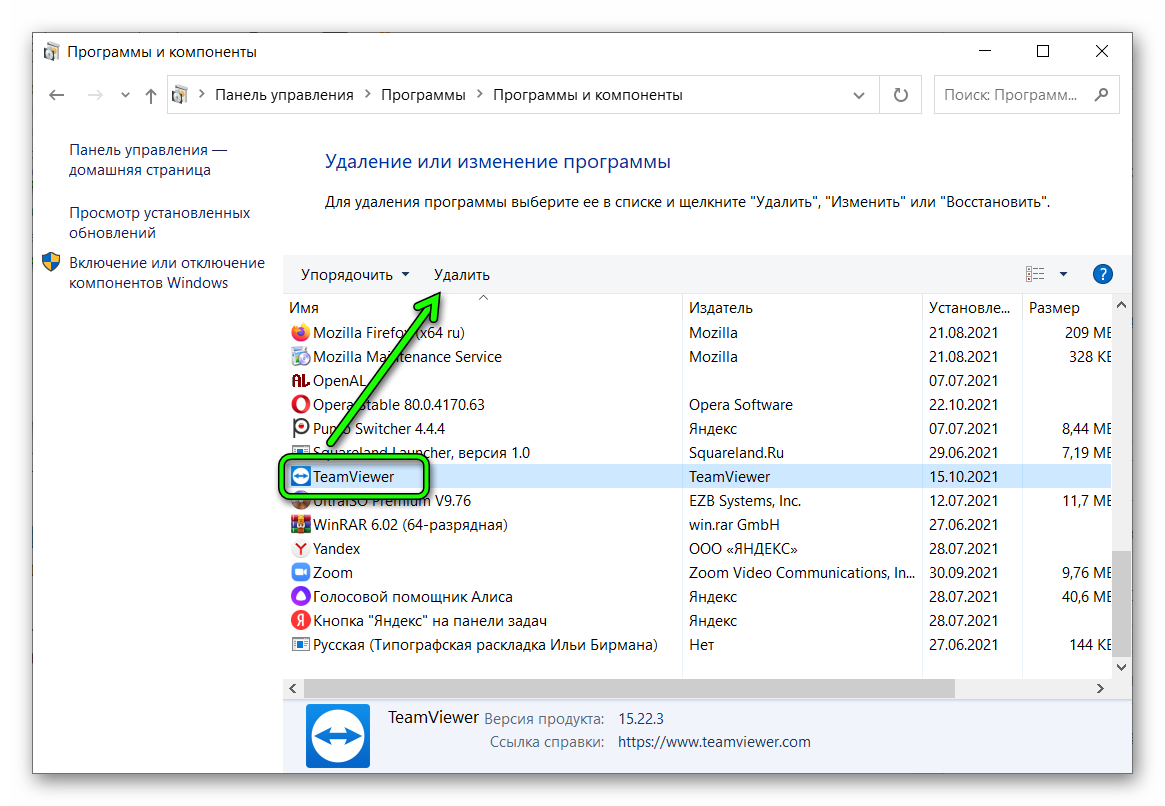This screenshot has height=806, width=1165.
Task: Click the scroll down arrow of list
Action: click(x=1121, y=667)
